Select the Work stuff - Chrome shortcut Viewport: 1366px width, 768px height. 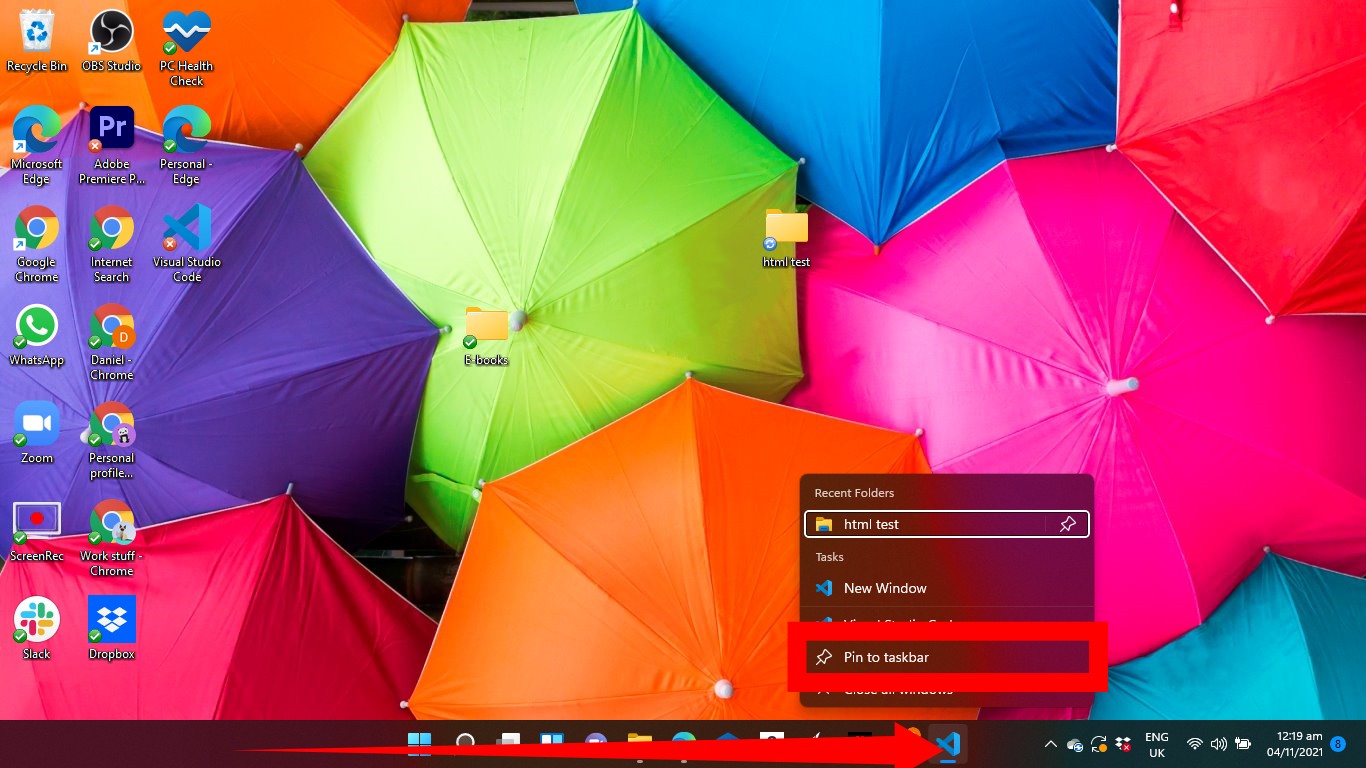[x=112, y=537]
